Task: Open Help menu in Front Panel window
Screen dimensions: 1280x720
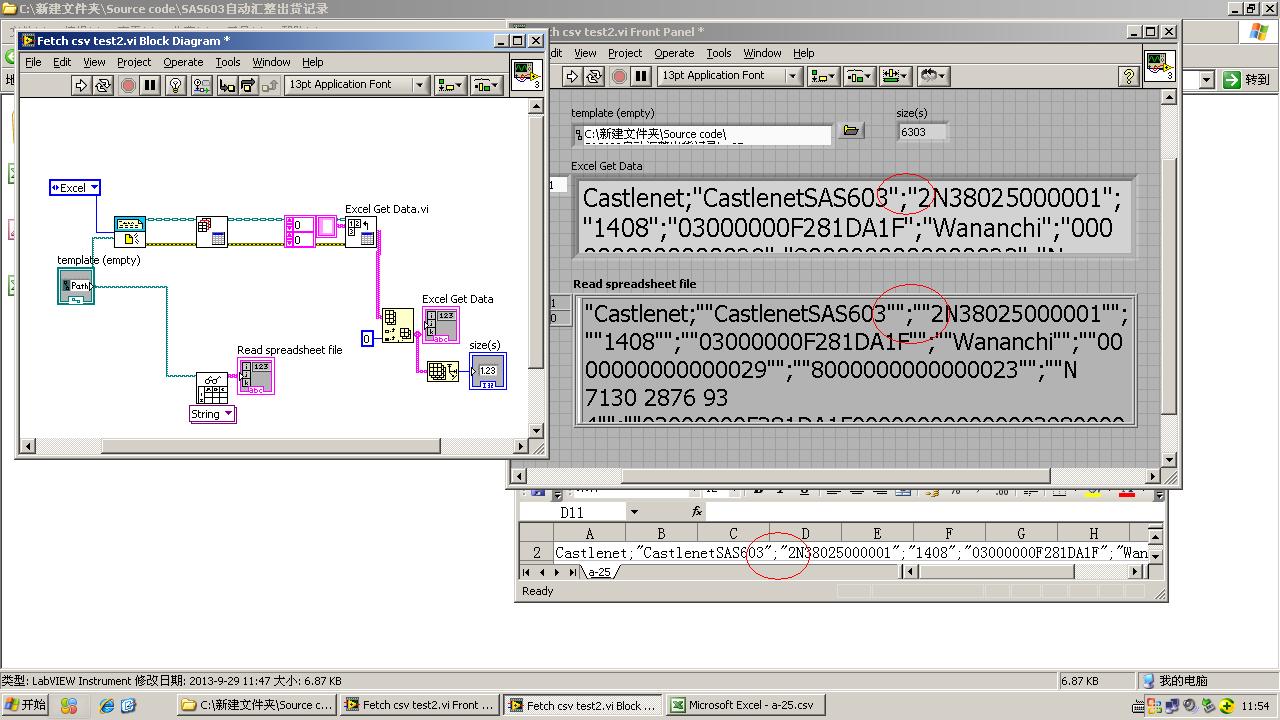Action: click(804, 53)
